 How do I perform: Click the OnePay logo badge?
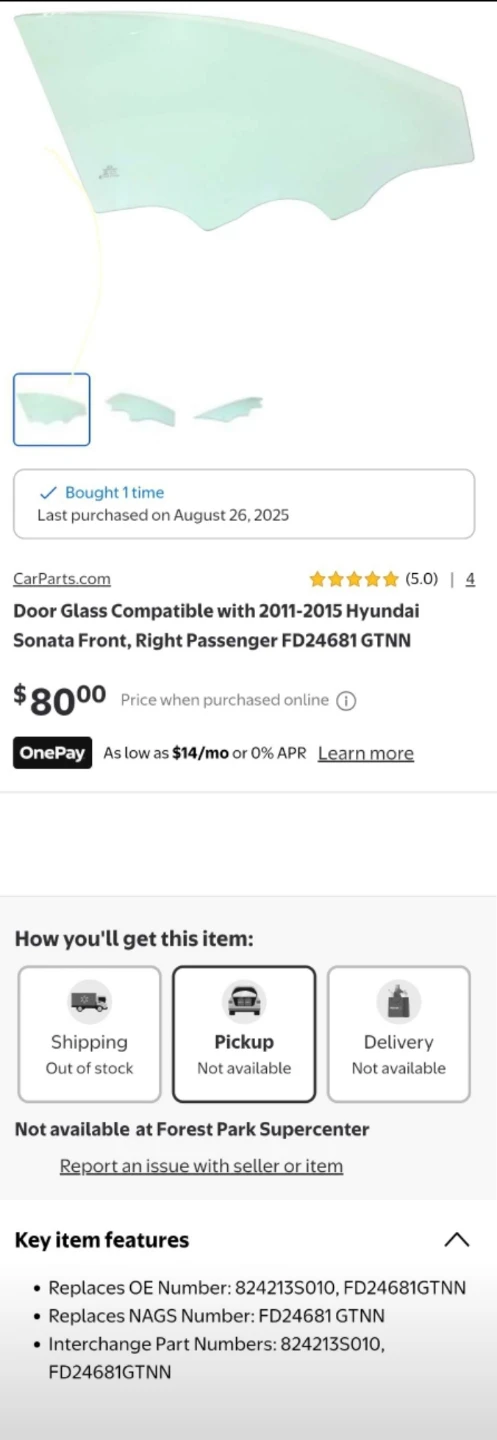(x=52, y=753)
